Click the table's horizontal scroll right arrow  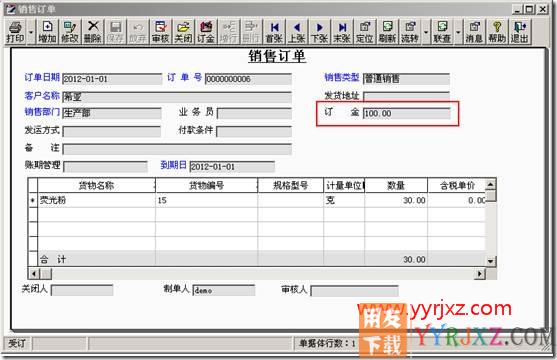tap(480, 274)
